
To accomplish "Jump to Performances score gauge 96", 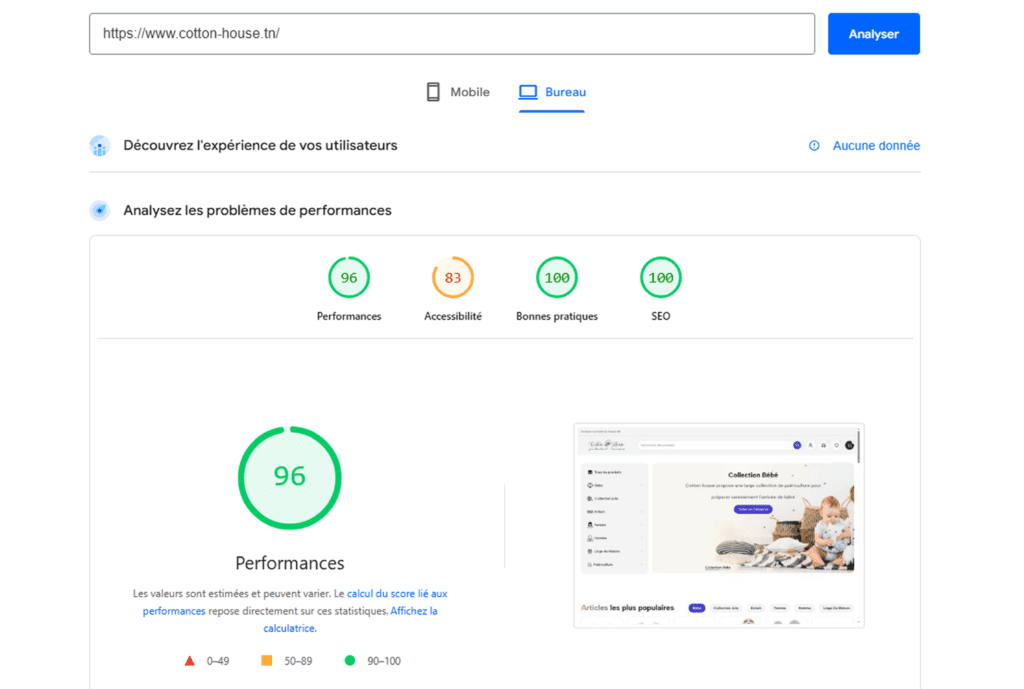I will [x=349, y=278].
